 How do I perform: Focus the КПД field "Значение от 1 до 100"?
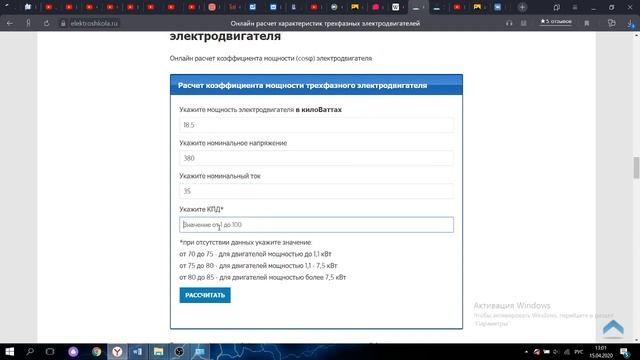pyautogui.click(x=316, y=224)
